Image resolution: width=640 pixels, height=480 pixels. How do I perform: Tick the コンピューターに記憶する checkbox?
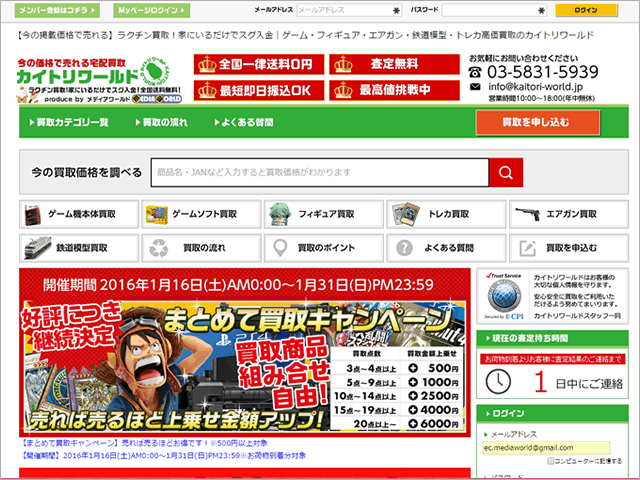click(x=550, y=461)
